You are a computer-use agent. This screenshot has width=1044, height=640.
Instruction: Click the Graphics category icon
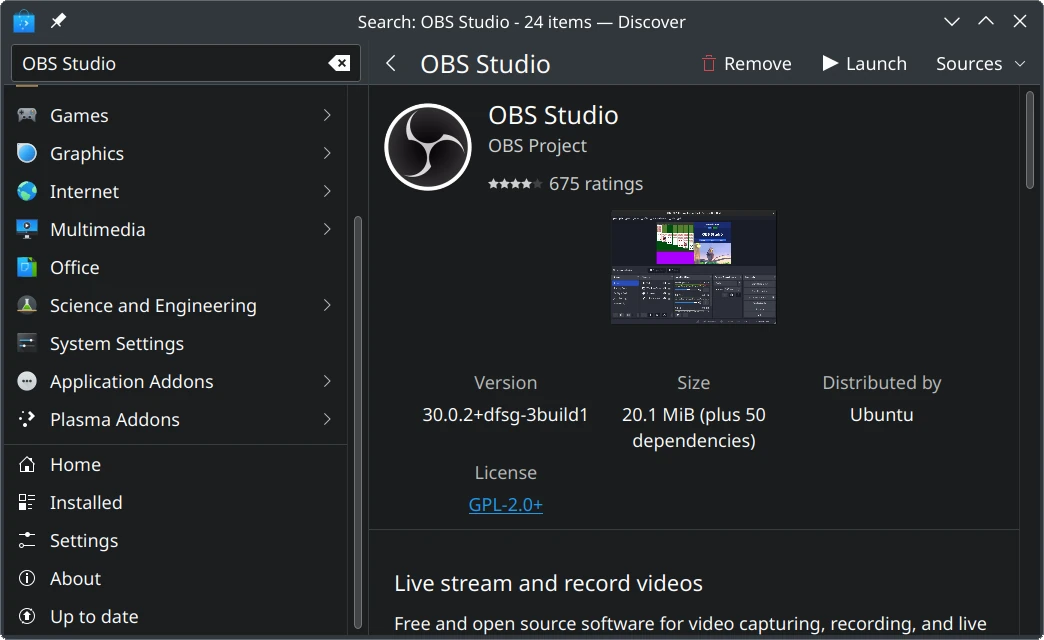coord(27,153)
